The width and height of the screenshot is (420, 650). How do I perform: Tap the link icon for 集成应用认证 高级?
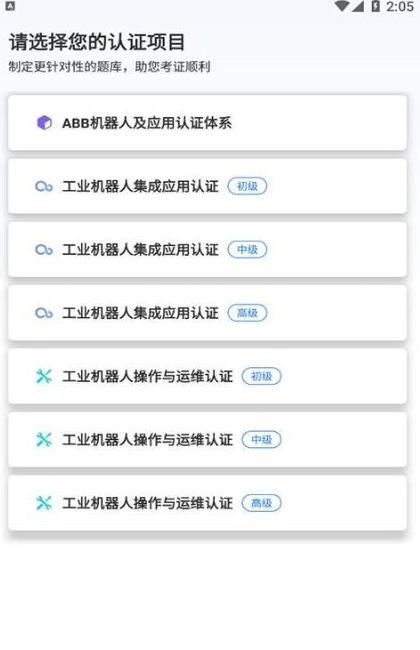[44, 313]
